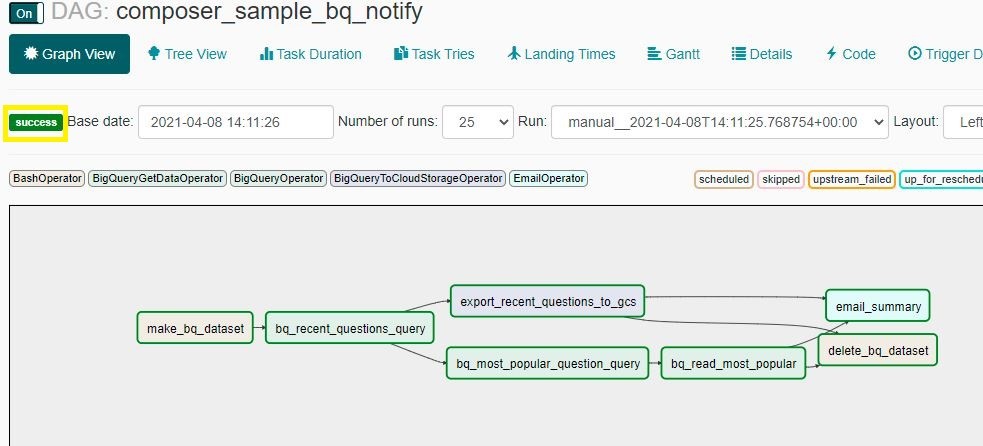Open the DAG Details page
983x446 pixels.
click(762, 54)
